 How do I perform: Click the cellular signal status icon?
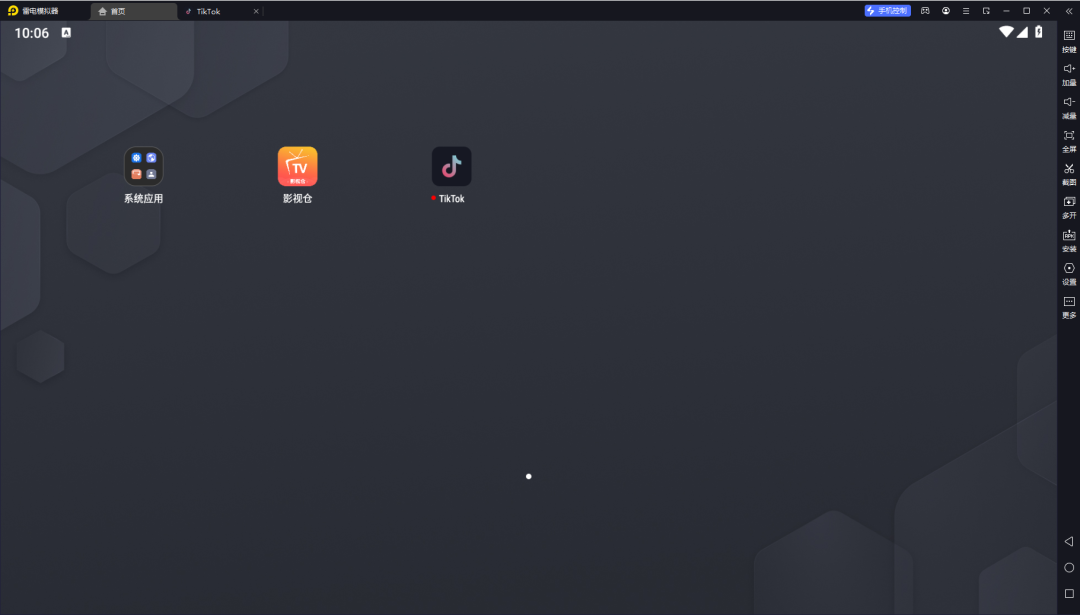(x=1022, y=32)
